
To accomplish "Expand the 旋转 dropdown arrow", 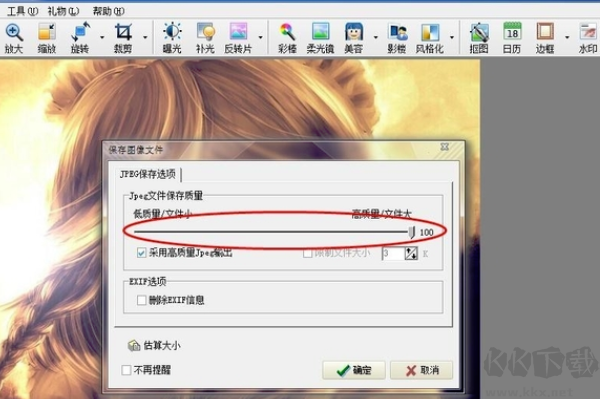I will click(102, 37).
